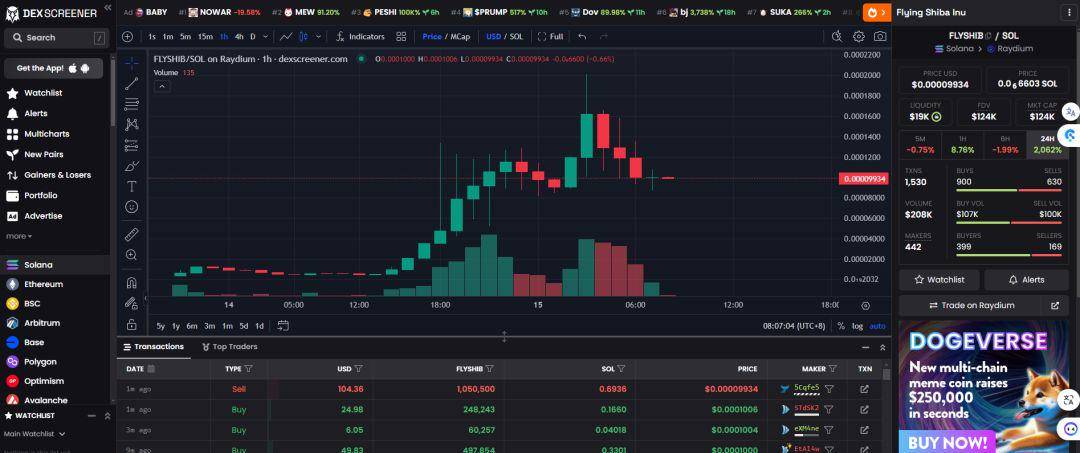Switch to the Top Traders tab
This screenshot has width=1080, height=453.
point(229,346)
